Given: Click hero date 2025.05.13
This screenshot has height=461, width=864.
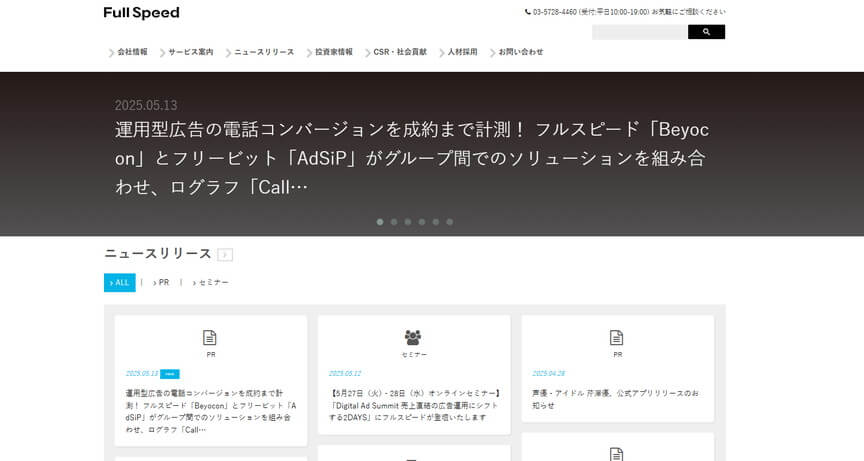Looking at the screenshot, I should pyautogui.click(x=146, y=105).
